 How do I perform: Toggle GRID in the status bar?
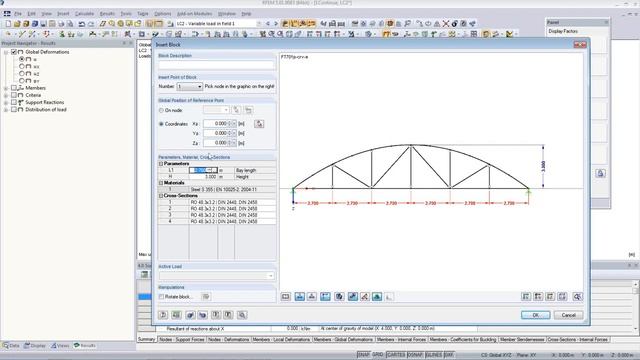(x=378, y=355)
